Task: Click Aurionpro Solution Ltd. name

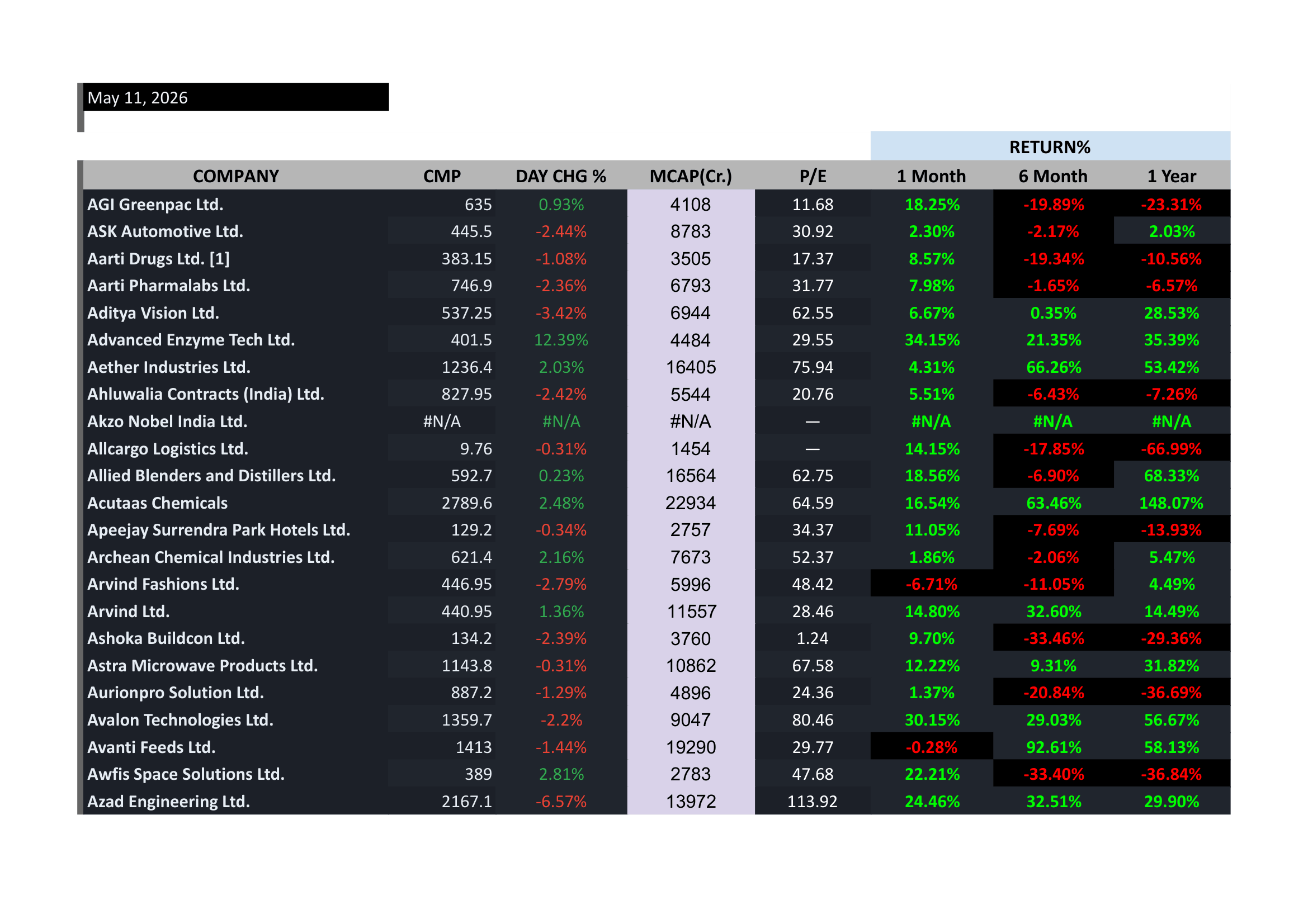Action: [x=176, y=692]
